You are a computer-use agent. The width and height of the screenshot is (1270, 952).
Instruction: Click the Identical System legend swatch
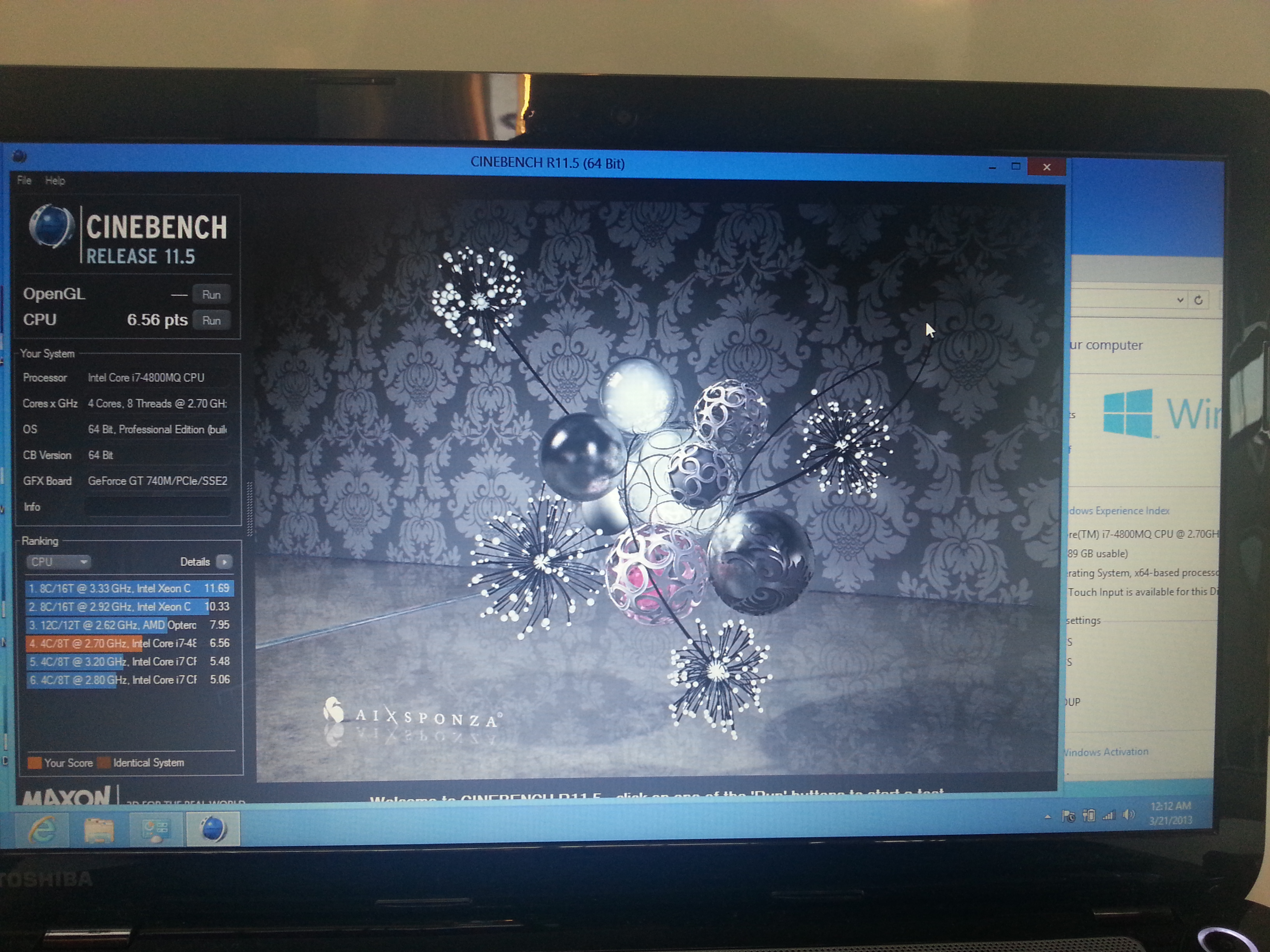click(104, 763)
